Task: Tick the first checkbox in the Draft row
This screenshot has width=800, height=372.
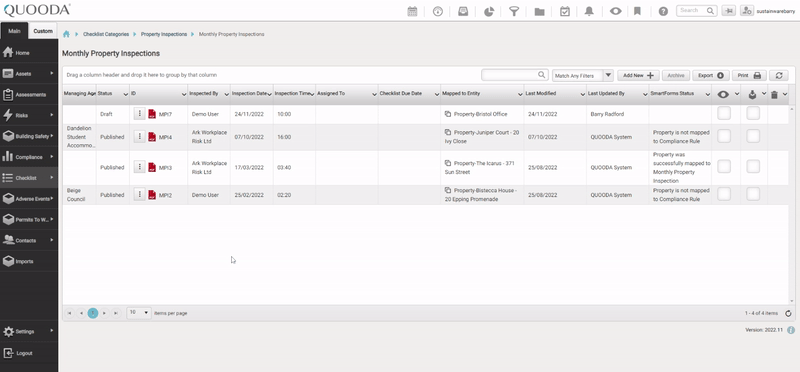Action: pos(724,113)
